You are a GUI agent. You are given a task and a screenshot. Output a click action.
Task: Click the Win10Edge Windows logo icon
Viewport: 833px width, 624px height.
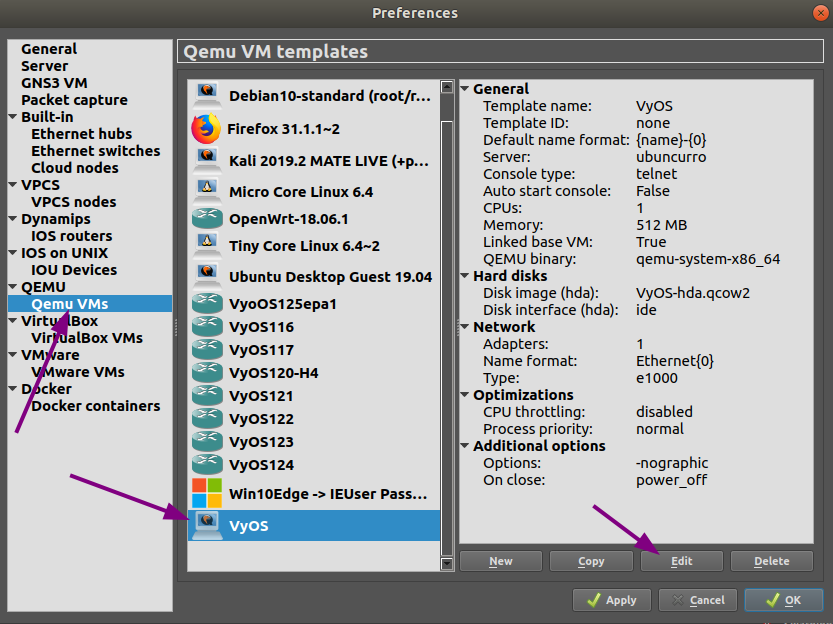pyautogui.click(x=207, y=493)
